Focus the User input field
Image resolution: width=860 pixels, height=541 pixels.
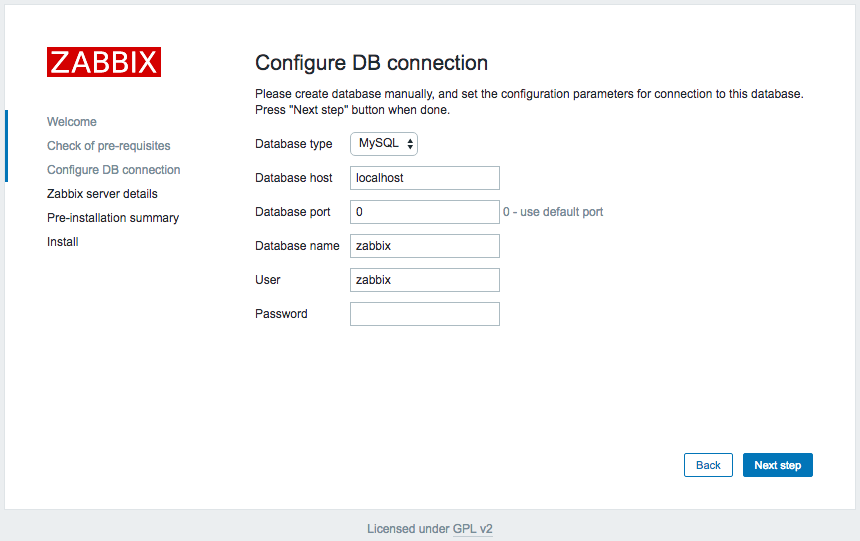coord(425,280)
